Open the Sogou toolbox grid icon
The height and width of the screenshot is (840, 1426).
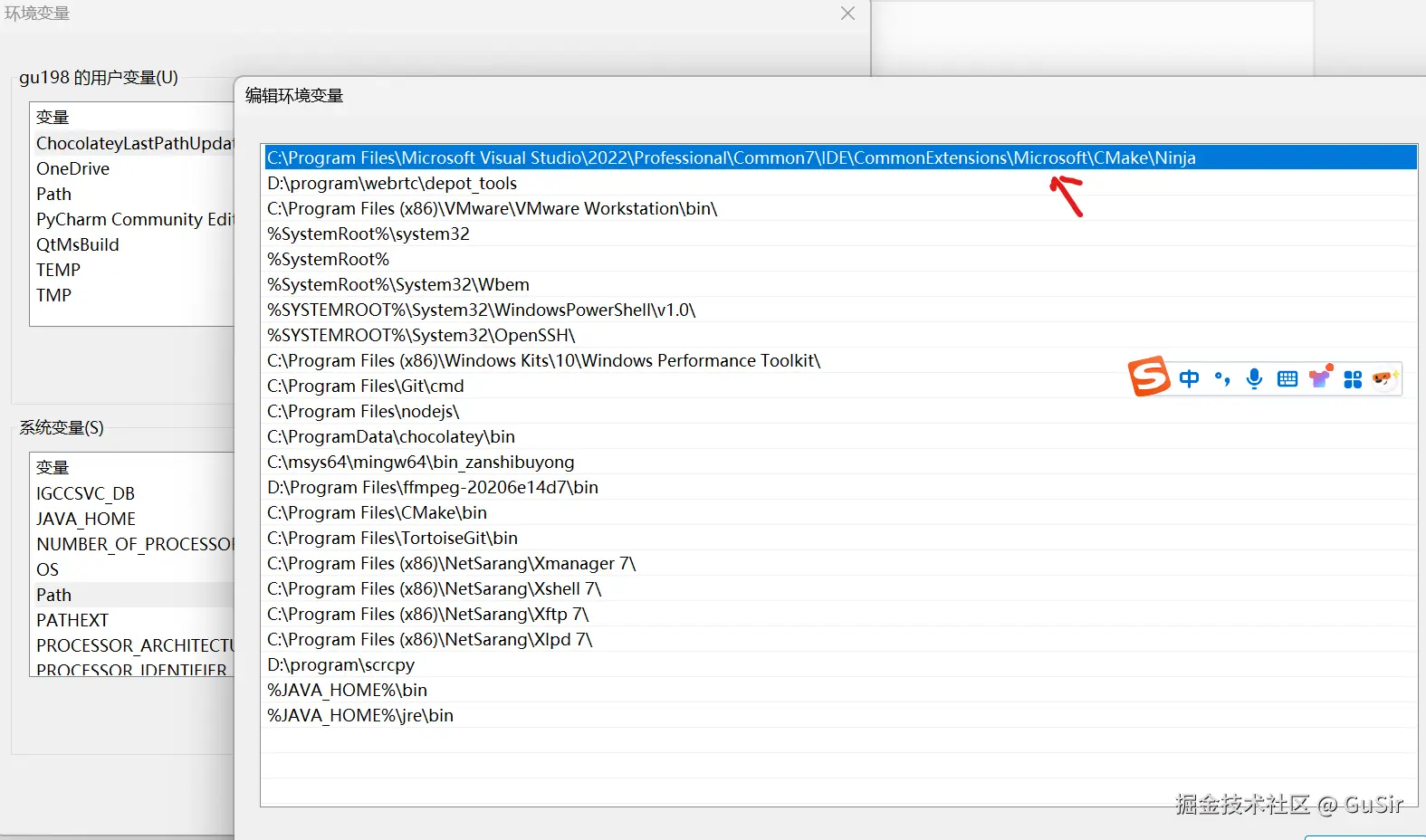[1353, 379]
